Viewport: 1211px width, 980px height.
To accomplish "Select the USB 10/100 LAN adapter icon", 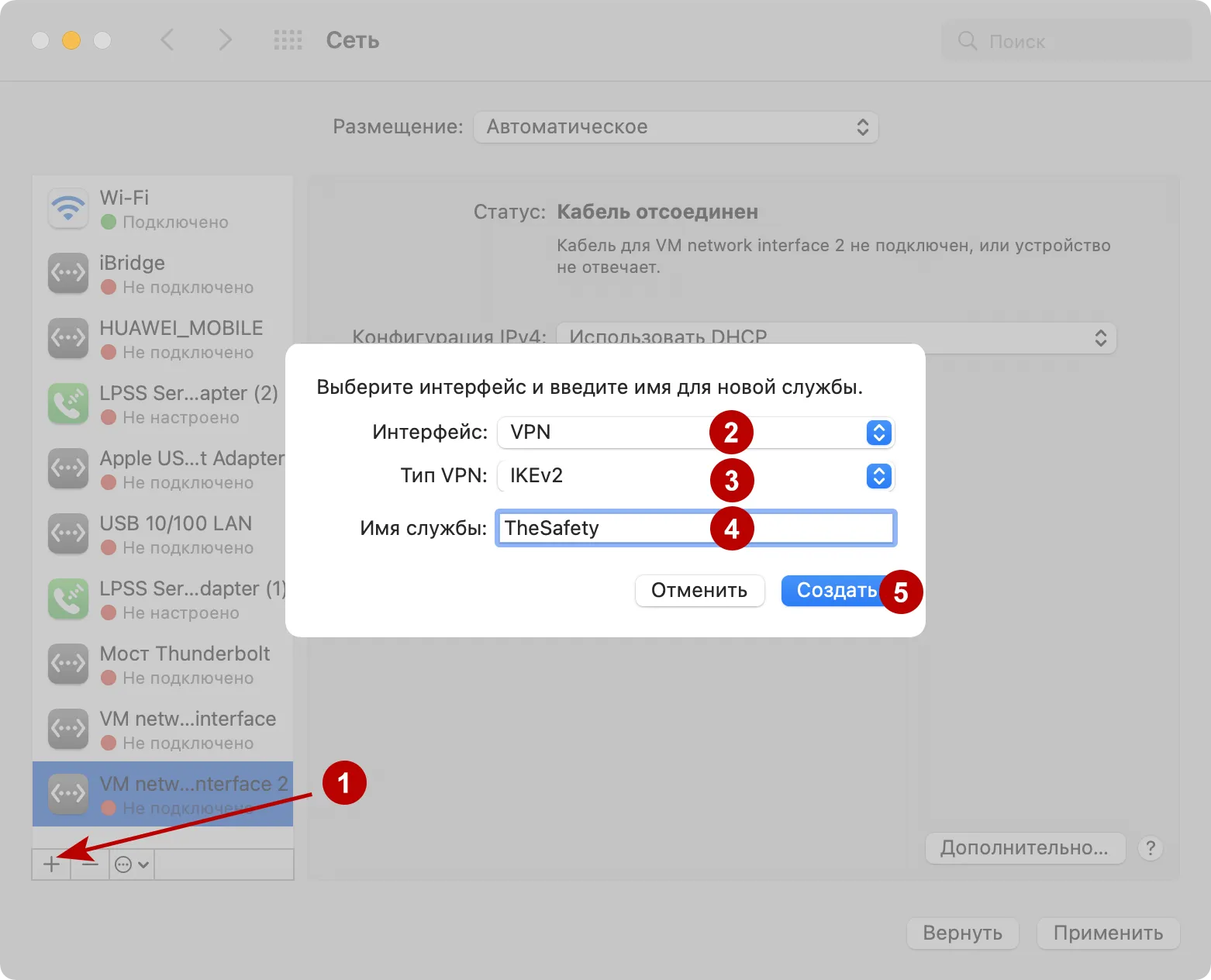I will (67, 533).
